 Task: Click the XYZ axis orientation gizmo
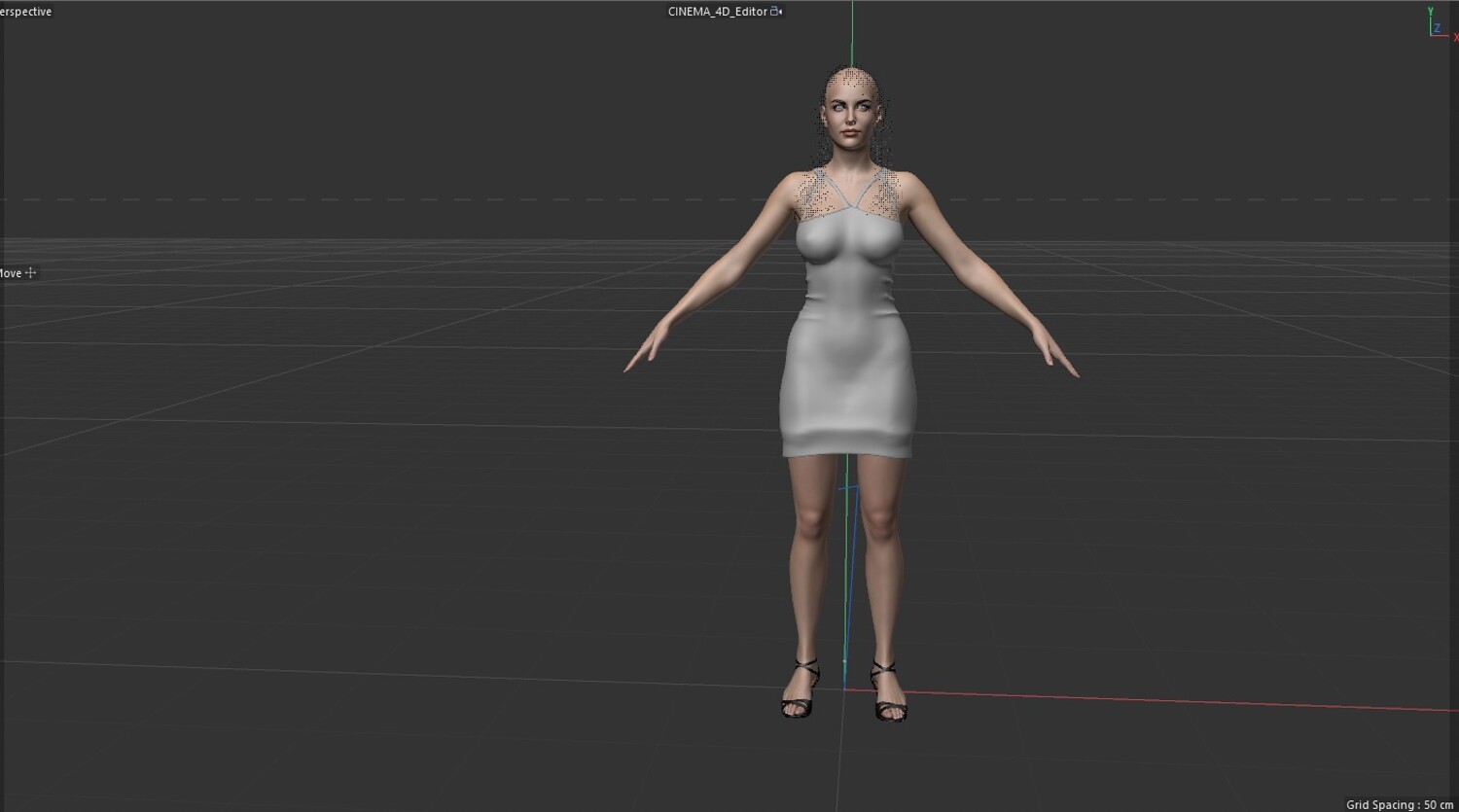point(1441,24)
